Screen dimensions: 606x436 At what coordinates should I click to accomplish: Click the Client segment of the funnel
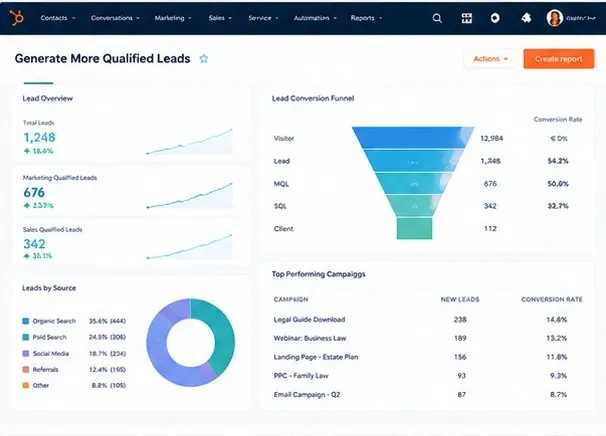tap(414, 228)
